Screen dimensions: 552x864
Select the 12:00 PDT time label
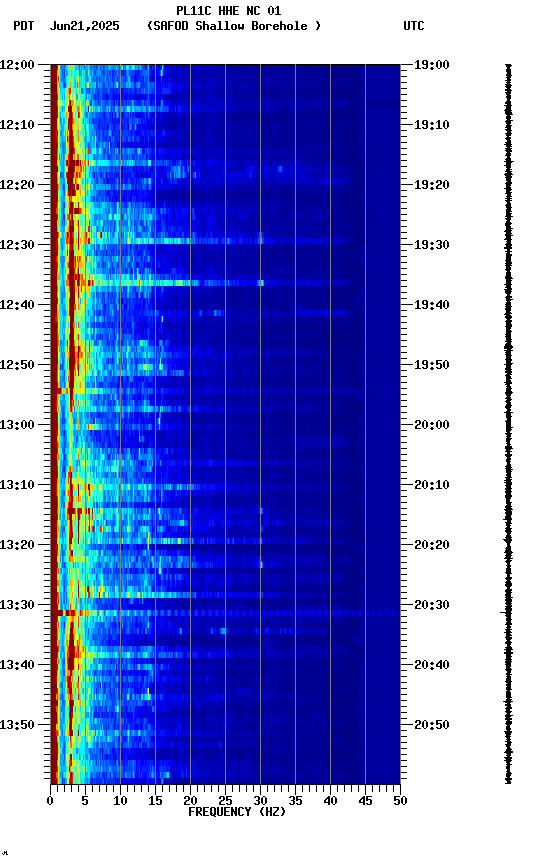point(17,65)
